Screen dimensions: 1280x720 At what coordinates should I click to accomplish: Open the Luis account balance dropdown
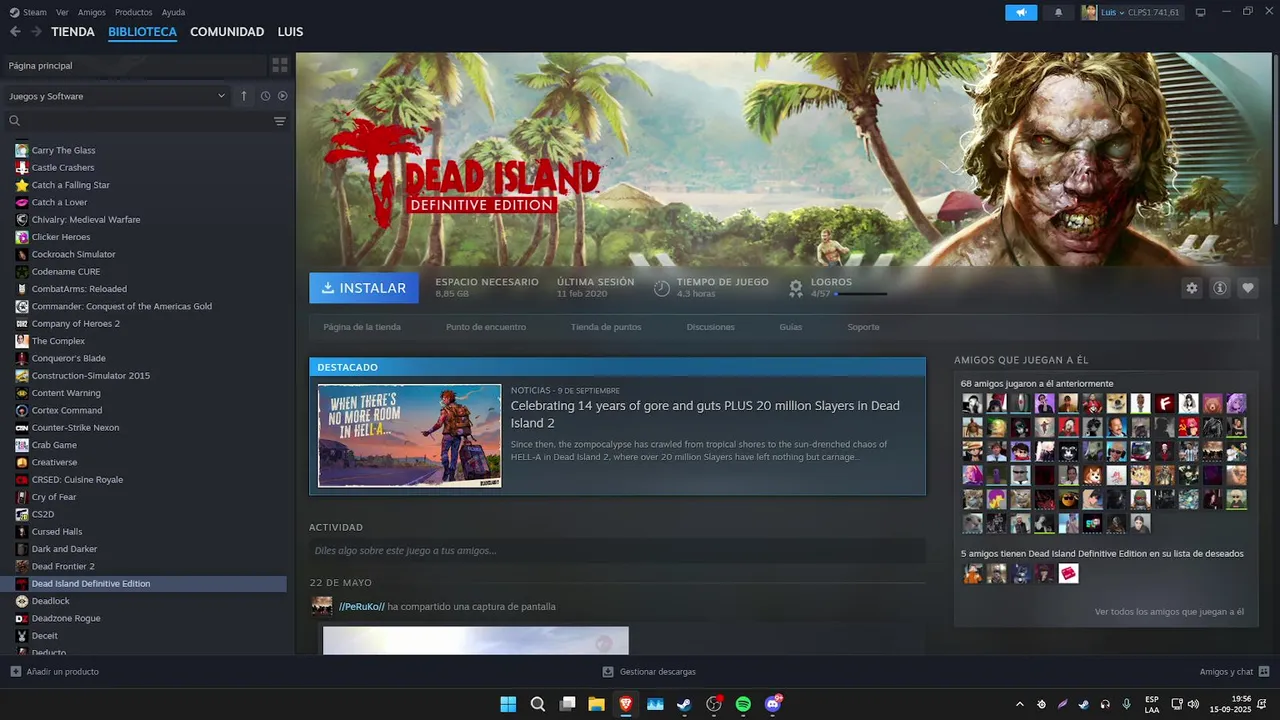pos(1131,12)
